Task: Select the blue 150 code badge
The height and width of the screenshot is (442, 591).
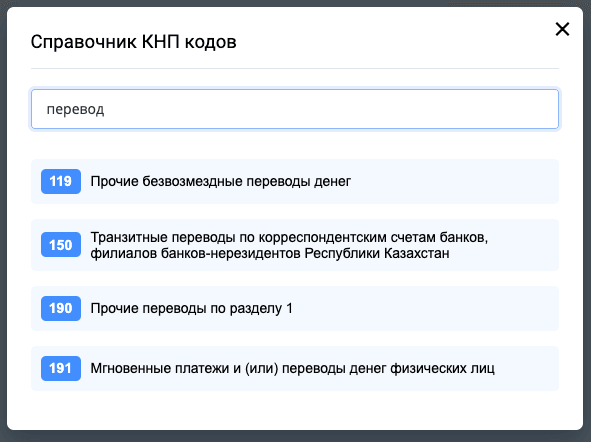Action: click(x=61, y=245)
